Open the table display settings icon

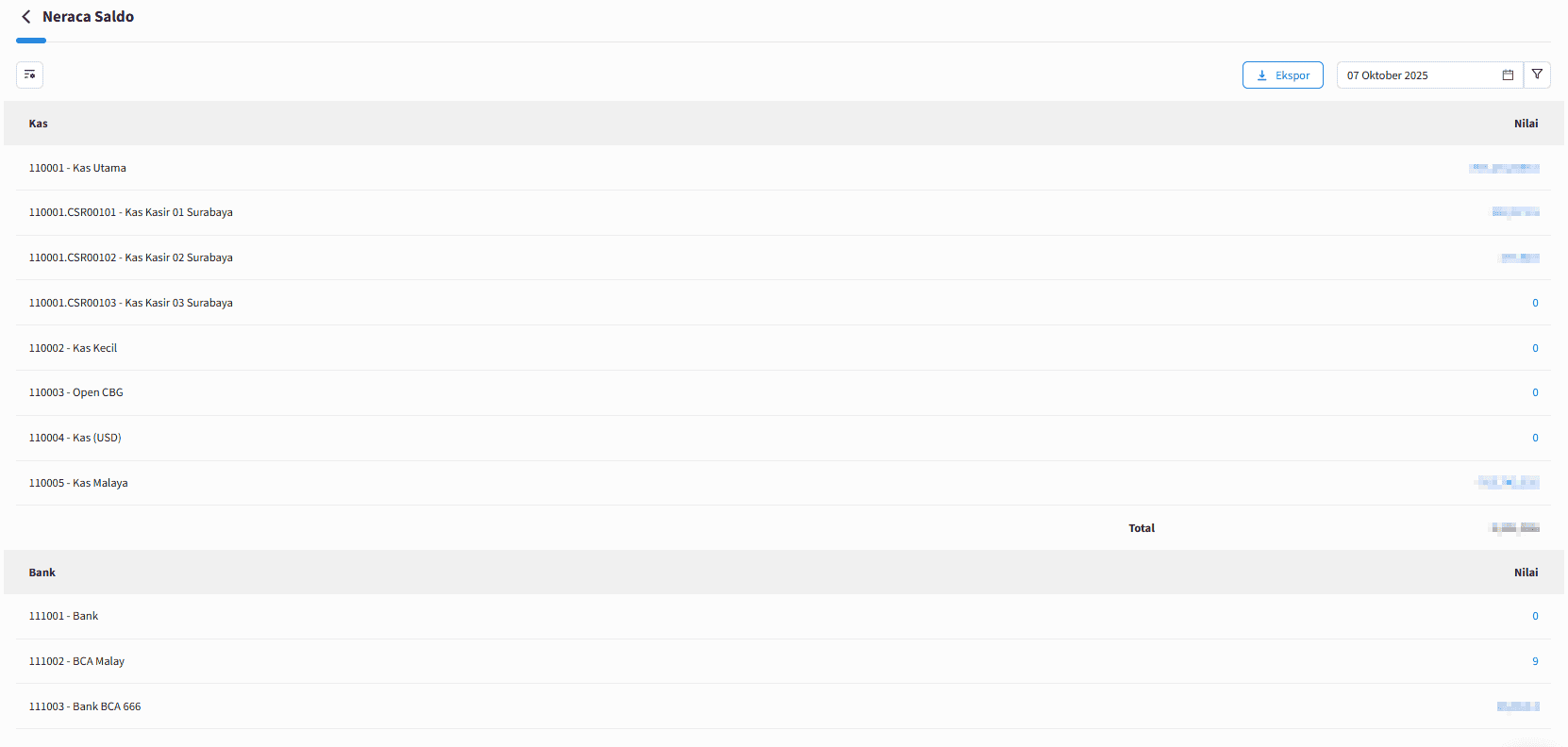tap(29, 75)
